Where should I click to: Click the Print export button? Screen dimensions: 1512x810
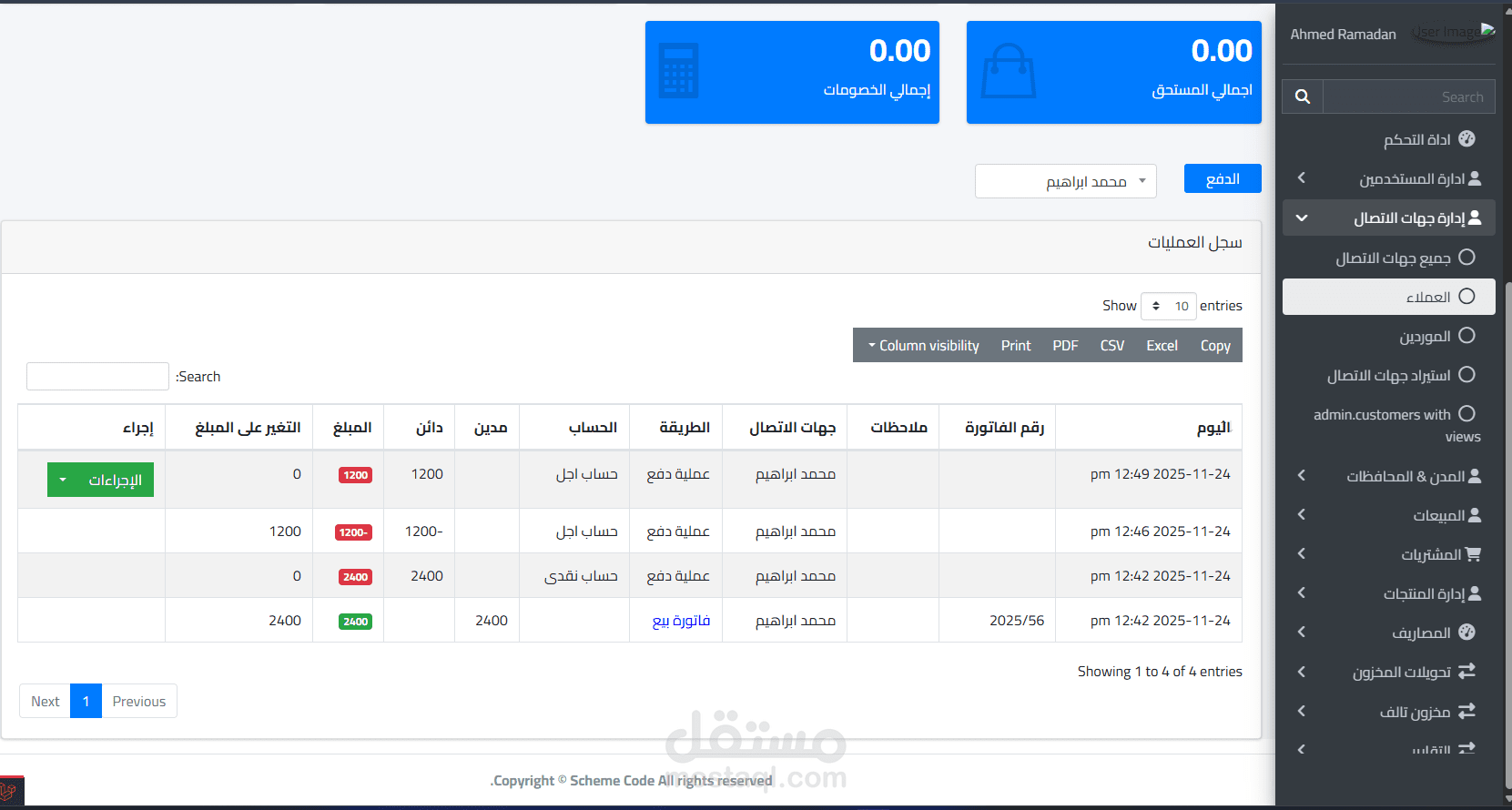(x=1016, y=345)
